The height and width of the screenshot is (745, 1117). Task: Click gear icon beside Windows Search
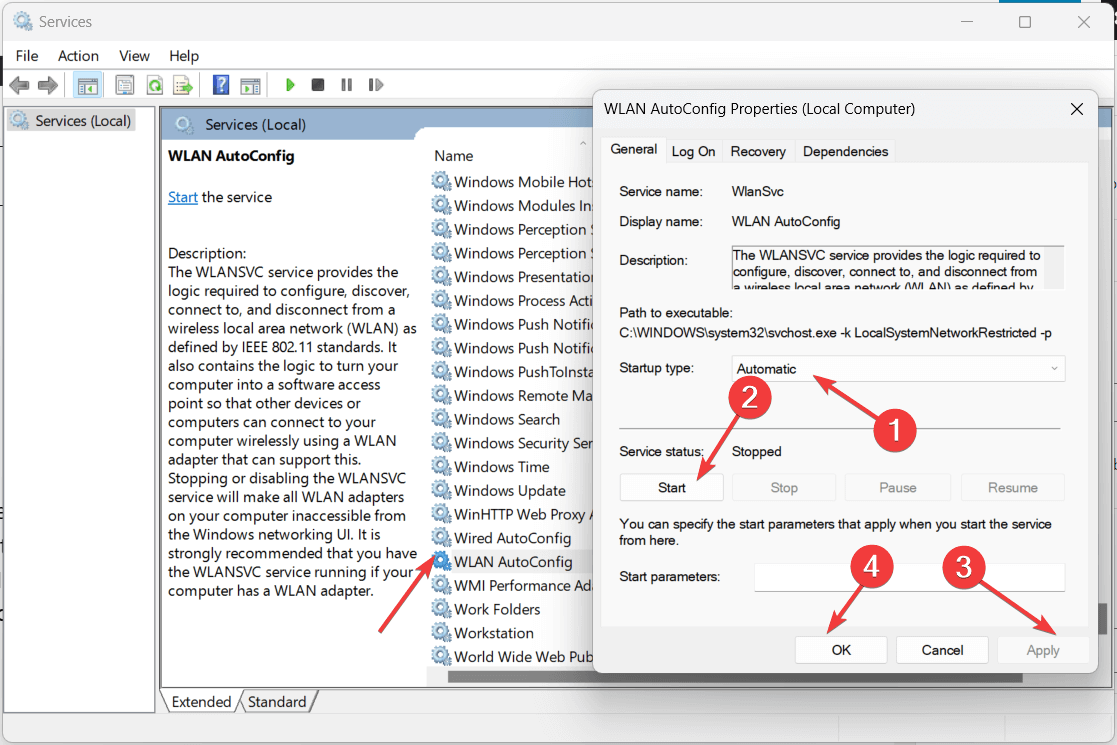442,419
